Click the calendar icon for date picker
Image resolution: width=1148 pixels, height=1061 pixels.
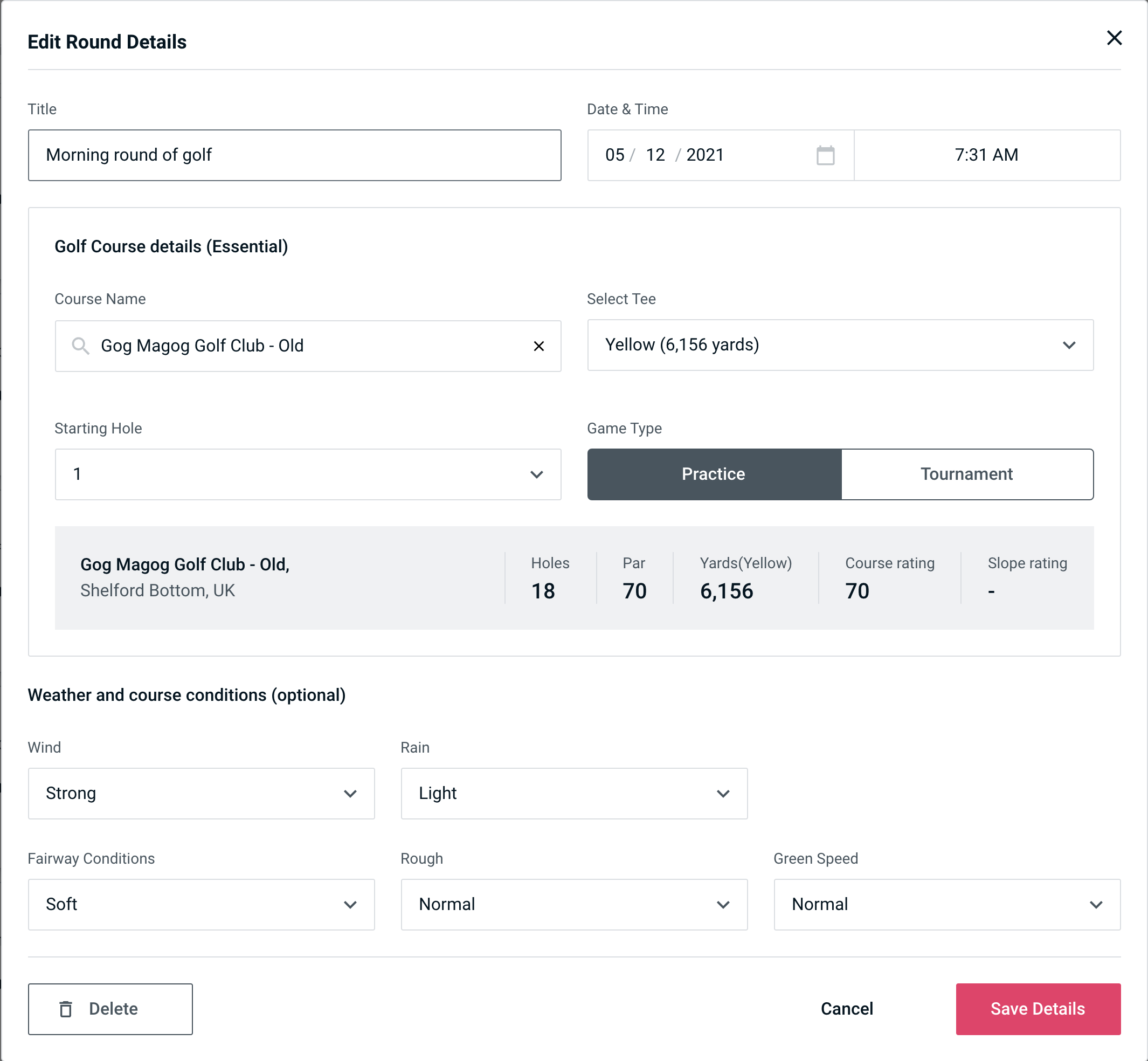[825, 155]
